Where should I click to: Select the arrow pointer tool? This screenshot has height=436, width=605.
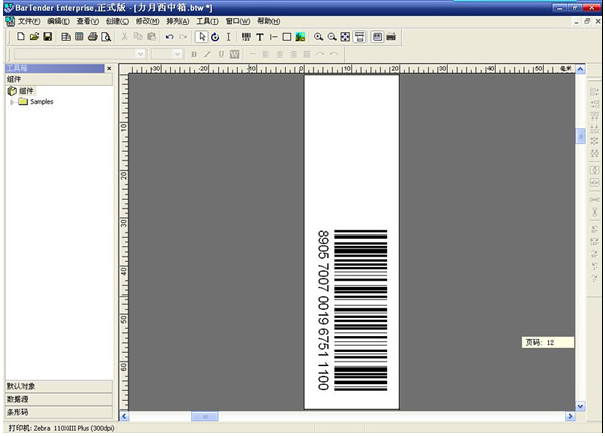(200, 37)
